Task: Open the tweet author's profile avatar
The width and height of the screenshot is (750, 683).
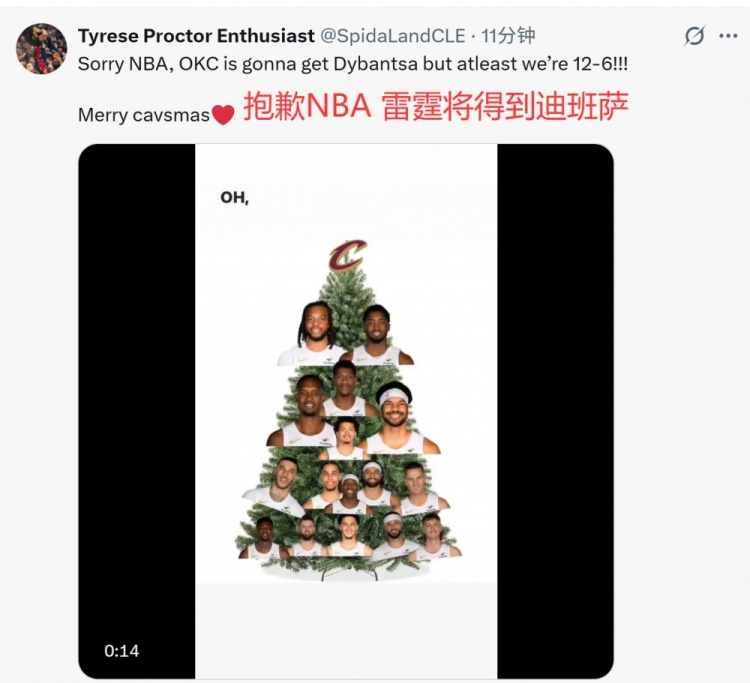Action: coord(41,48)
